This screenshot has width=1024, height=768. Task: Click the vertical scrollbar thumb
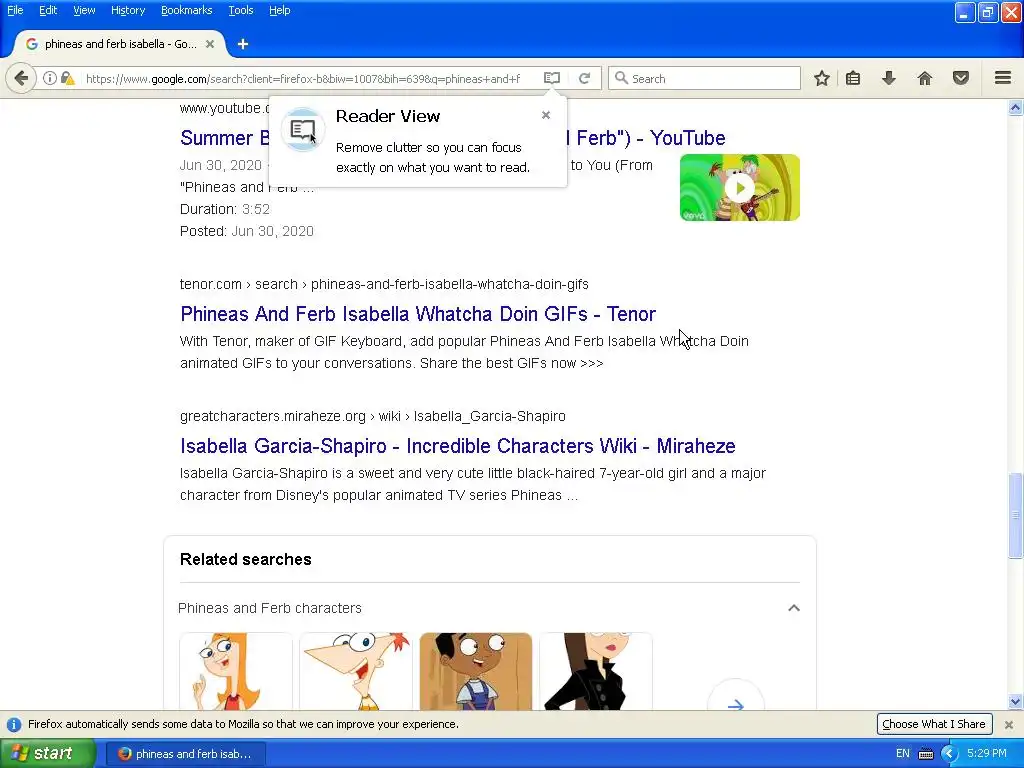(x=1016, y=515)
